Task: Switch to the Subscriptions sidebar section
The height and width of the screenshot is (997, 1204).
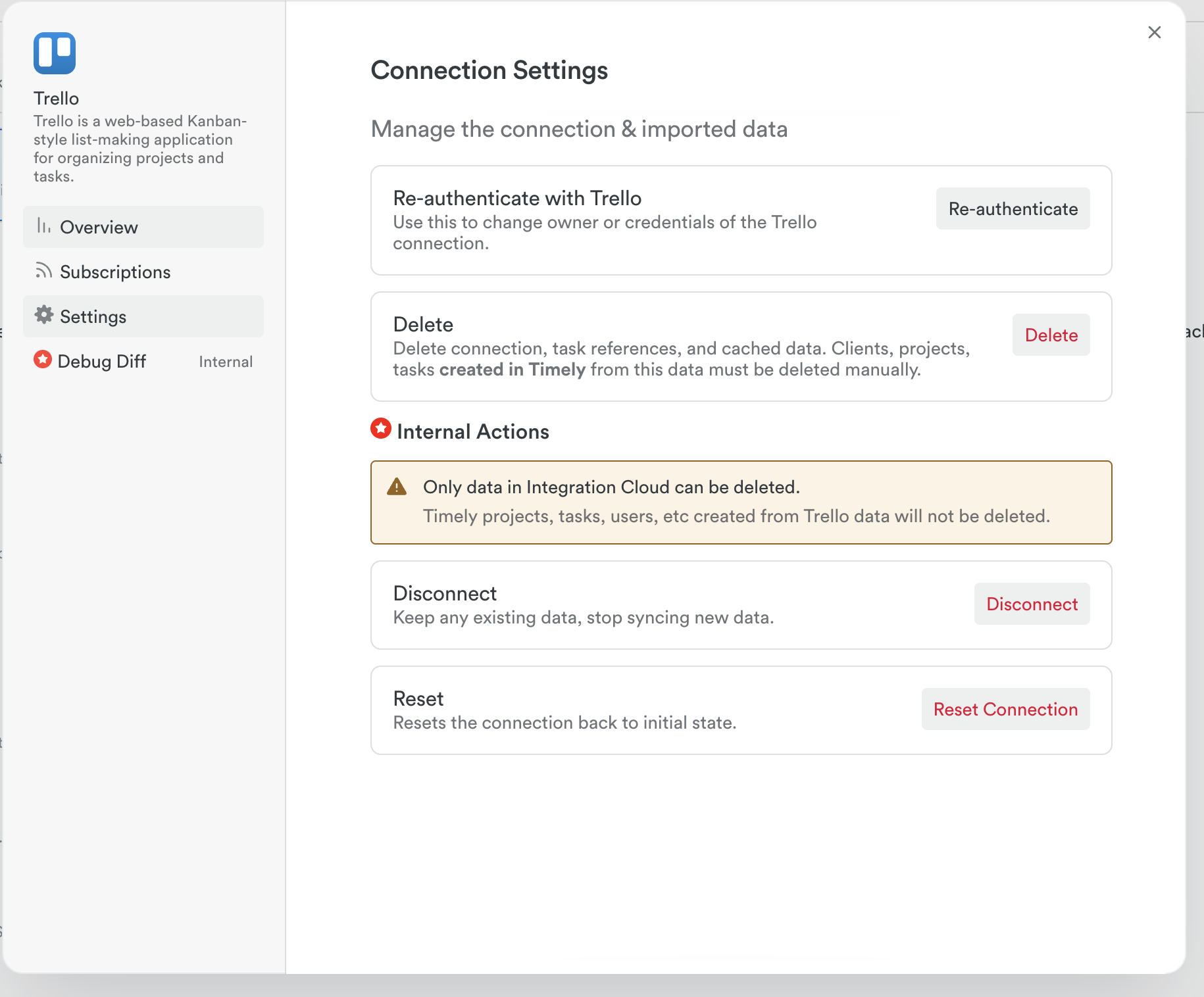Action: 115,272
